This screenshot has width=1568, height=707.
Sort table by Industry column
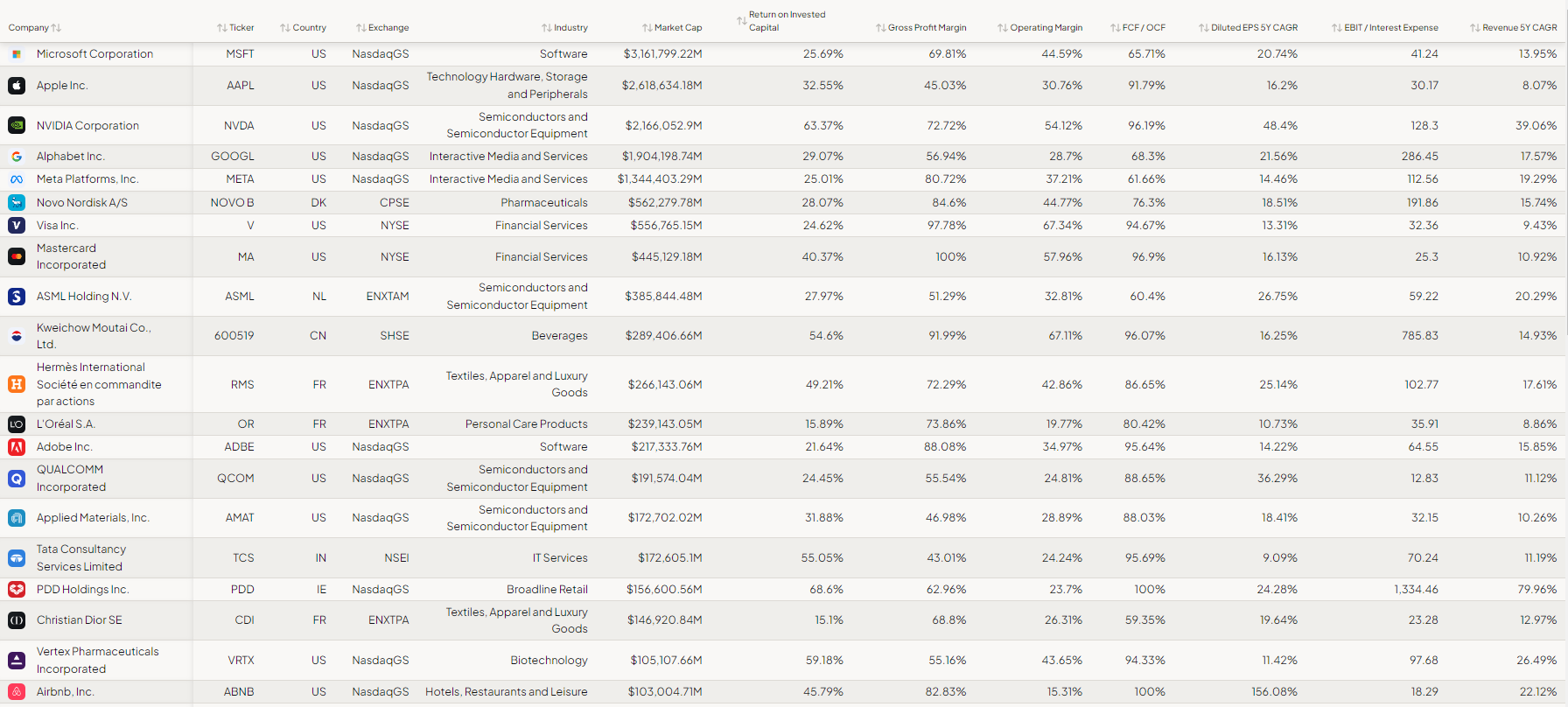[x=565, y=28]
